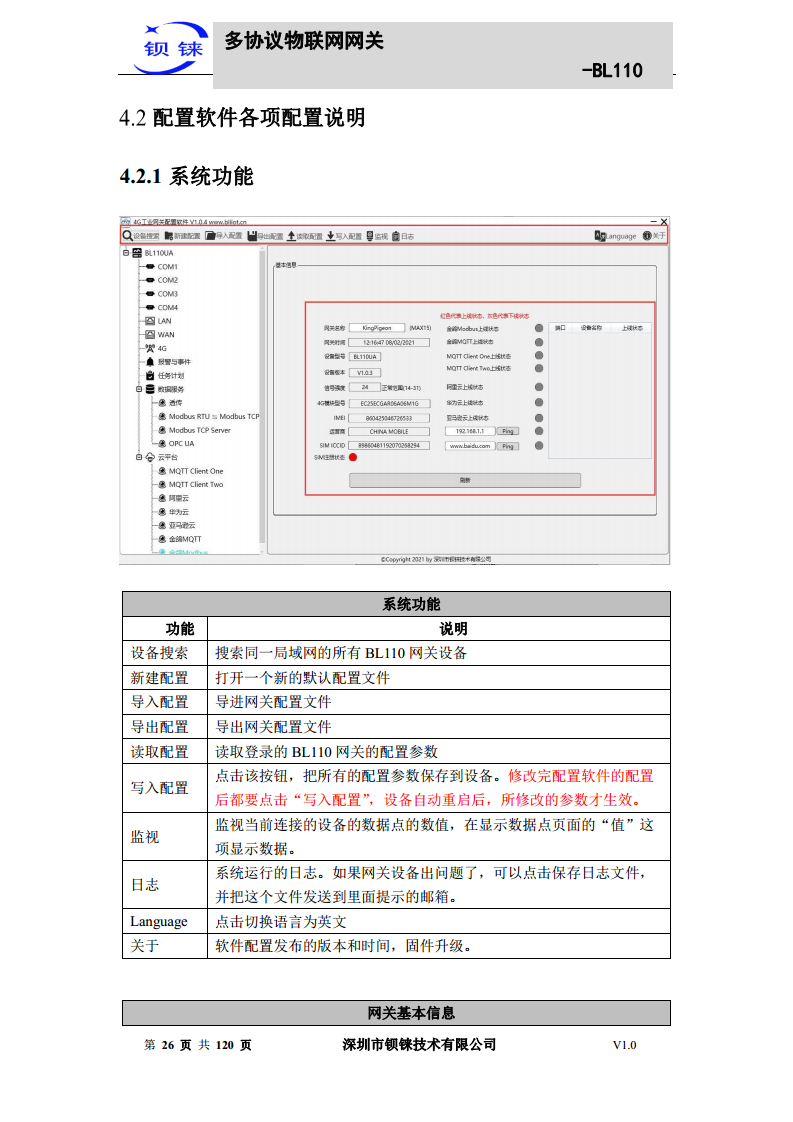Select the MQTT Client Two tree item
Screen dimensions: 793x1122
click(190, 484)
